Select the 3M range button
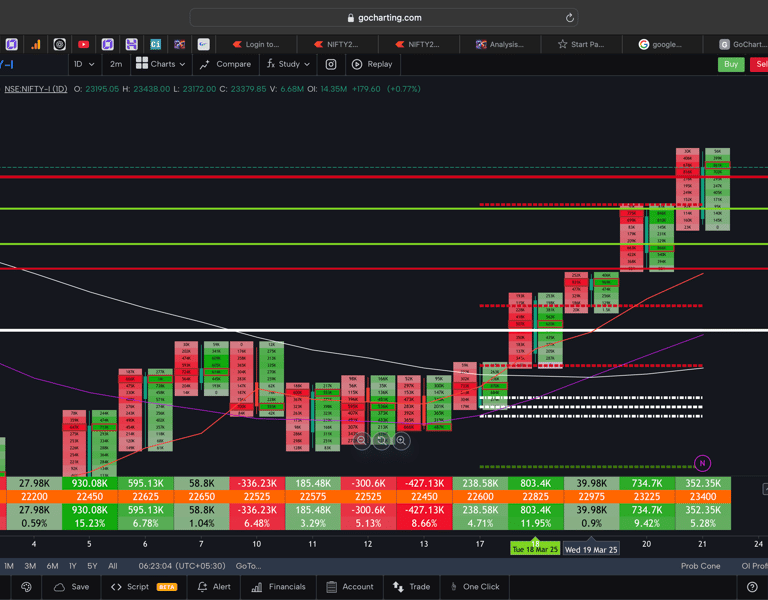The width and height of the screenshot is (768, 600). 30,566
